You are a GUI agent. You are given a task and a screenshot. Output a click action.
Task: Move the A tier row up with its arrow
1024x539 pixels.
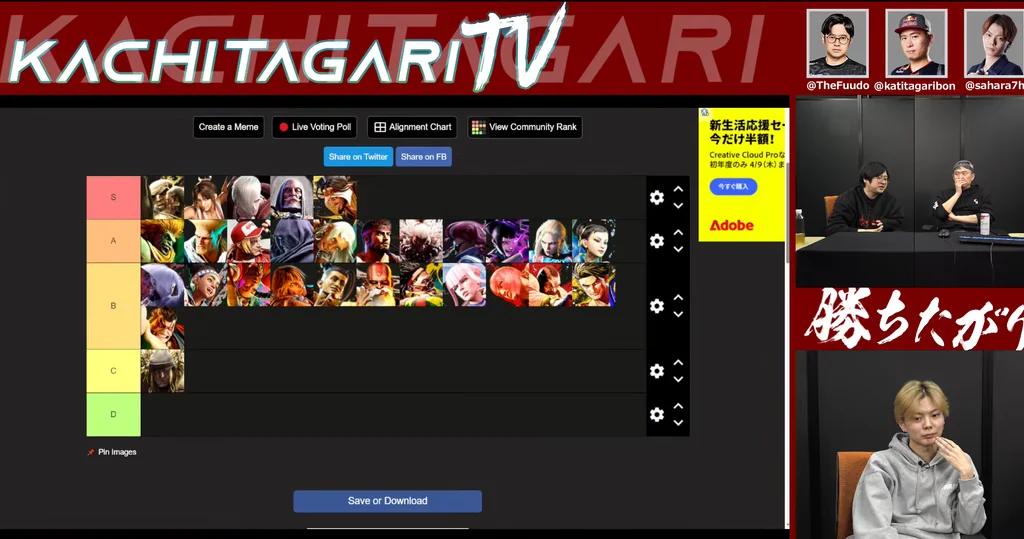click(679, 233)
